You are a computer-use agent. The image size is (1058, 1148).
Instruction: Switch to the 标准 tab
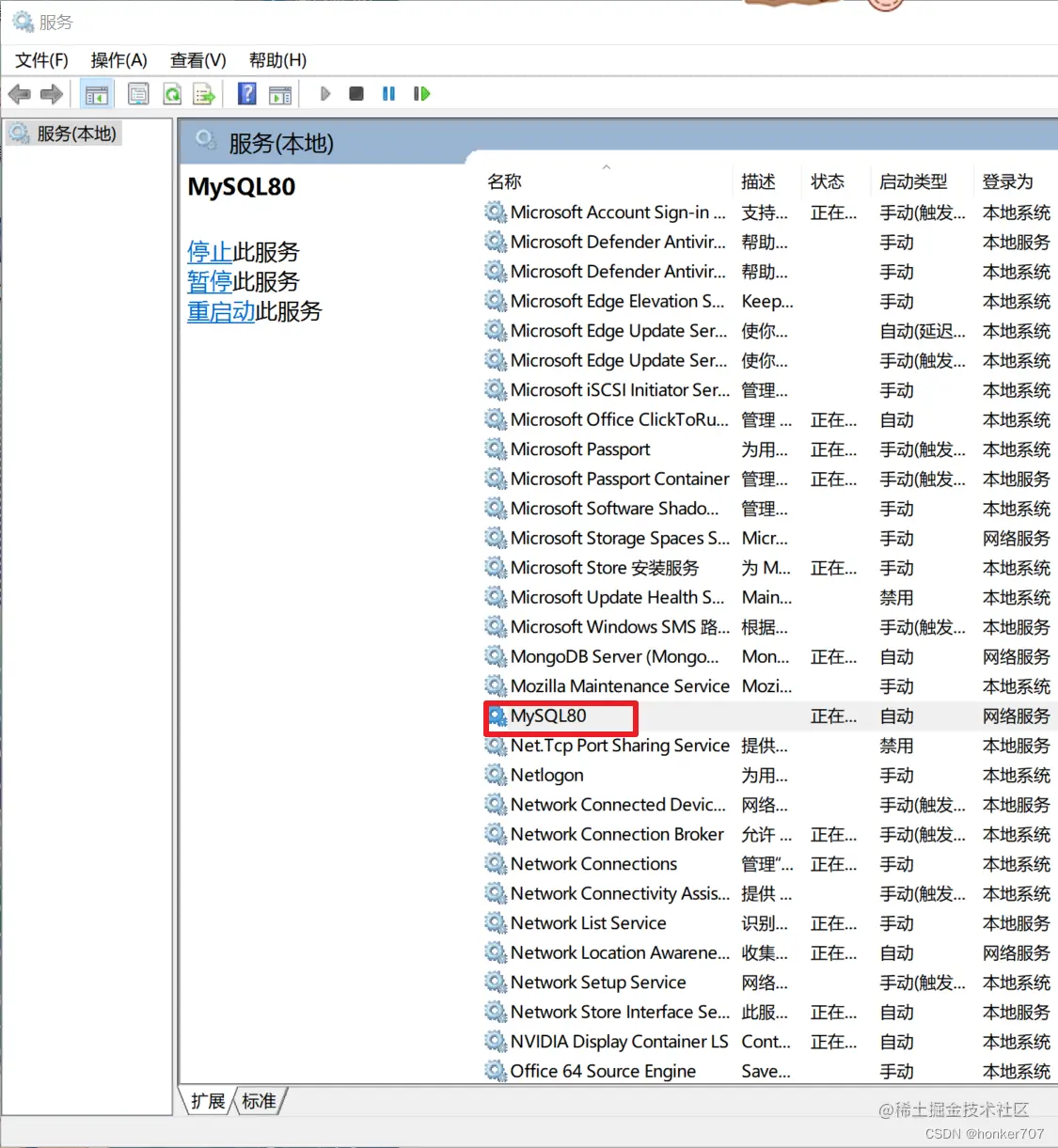coord(259,1101)
